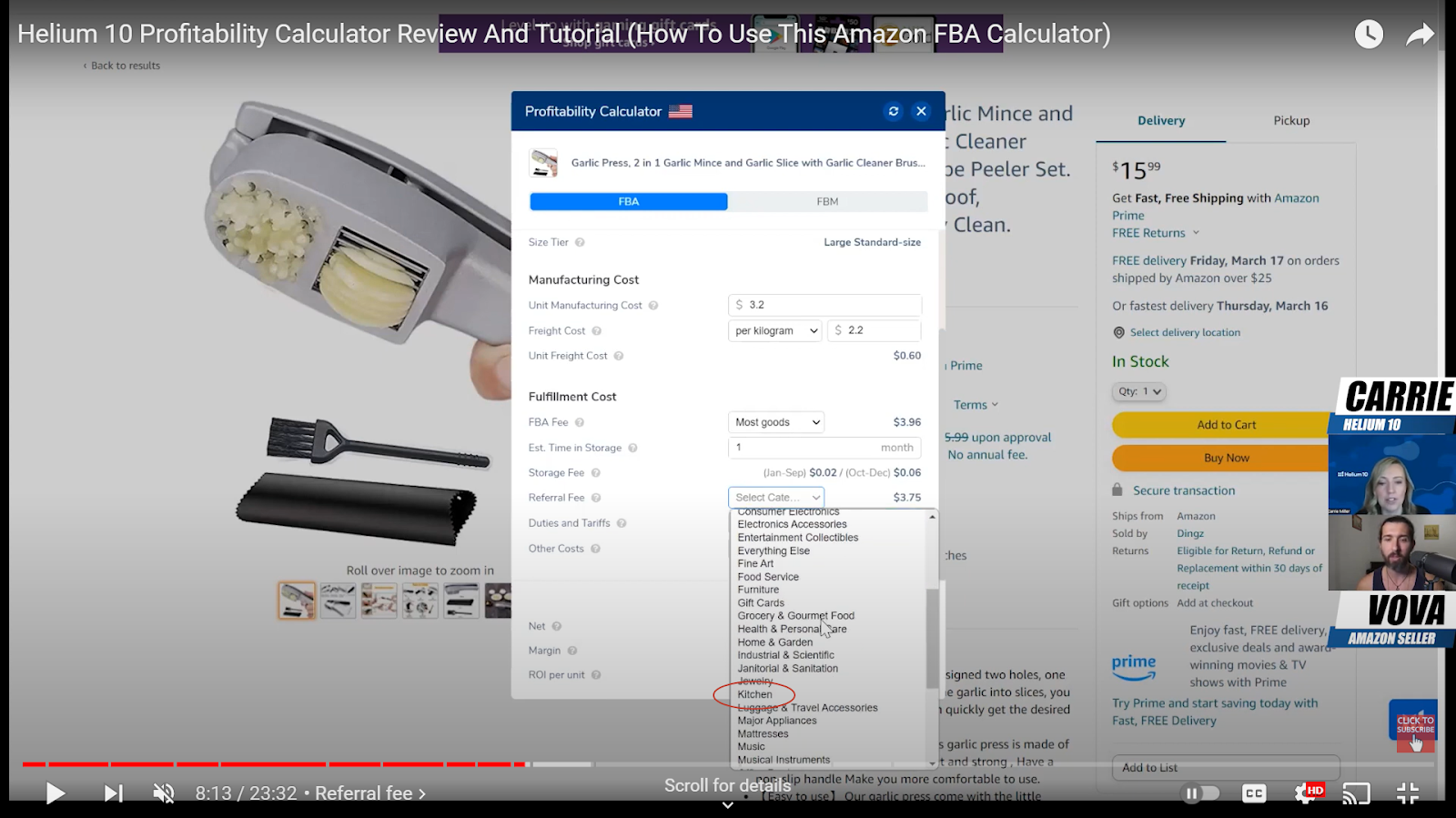Screen dimensions: 1456x818
Task: Turn on closed captions
Action: 1254,793
